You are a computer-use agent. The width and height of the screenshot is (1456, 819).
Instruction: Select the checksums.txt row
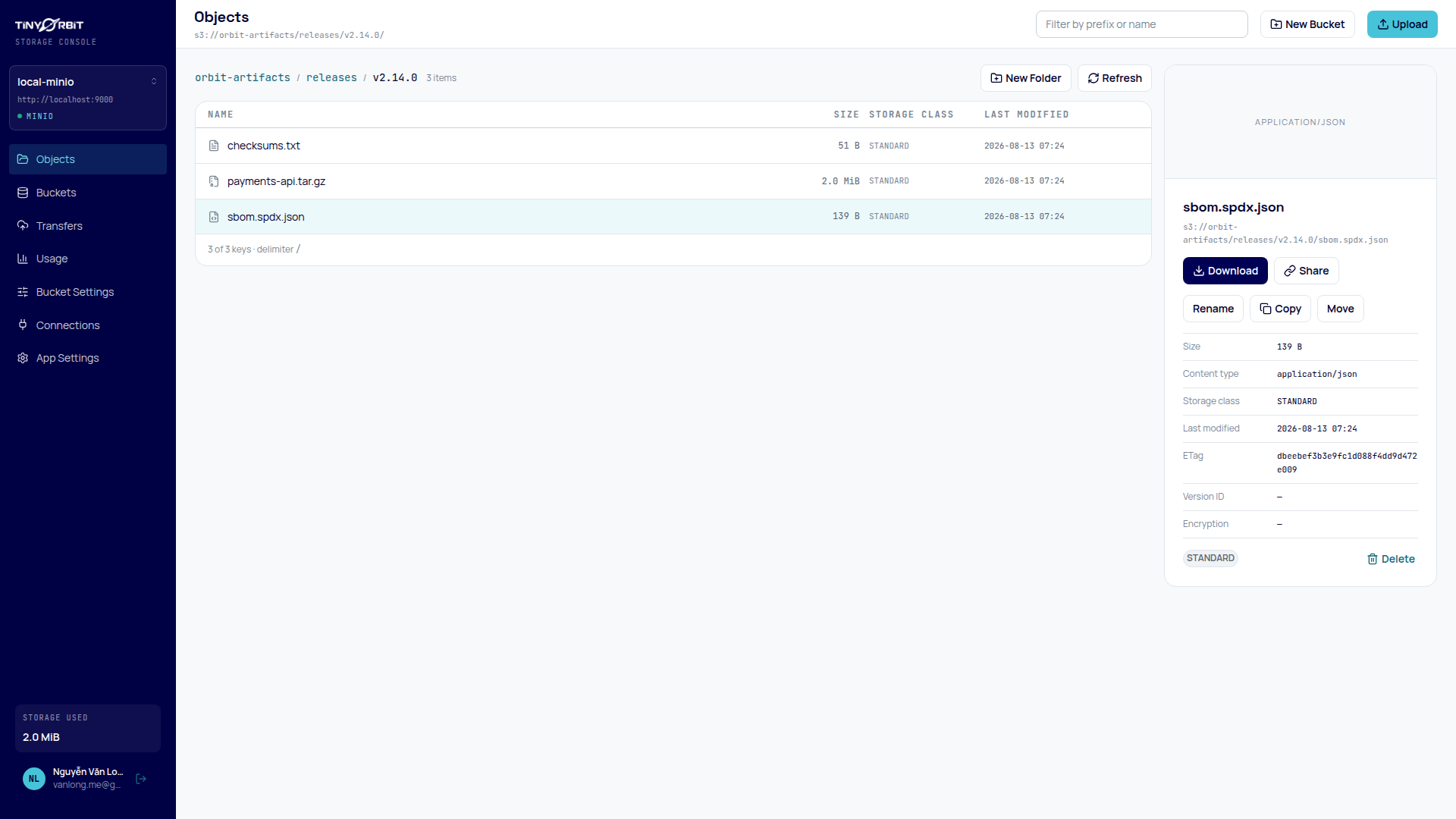673,146
